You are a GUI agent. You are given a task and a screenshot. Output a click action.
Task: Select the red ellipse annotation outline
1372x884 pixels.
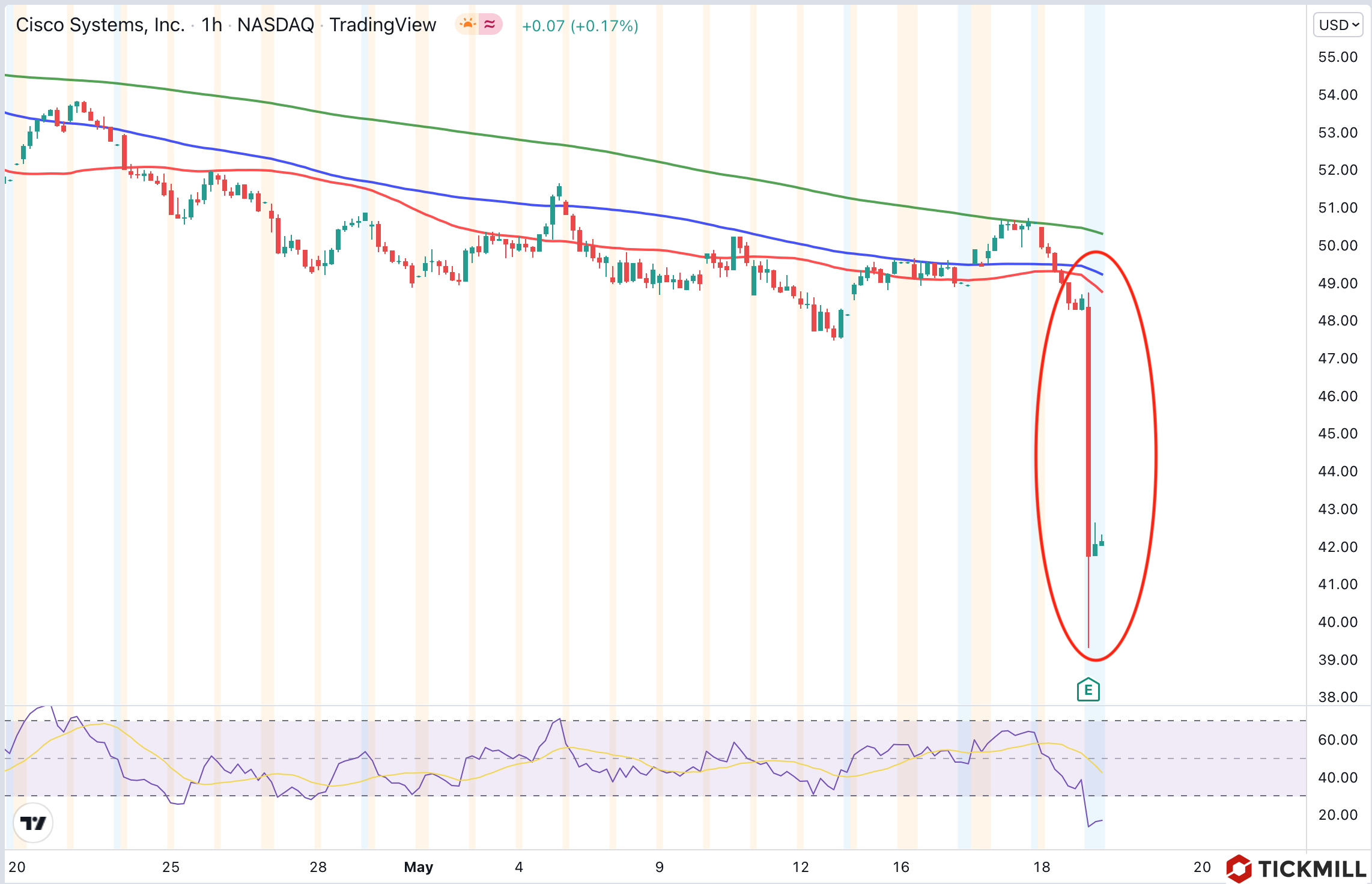1036,456
